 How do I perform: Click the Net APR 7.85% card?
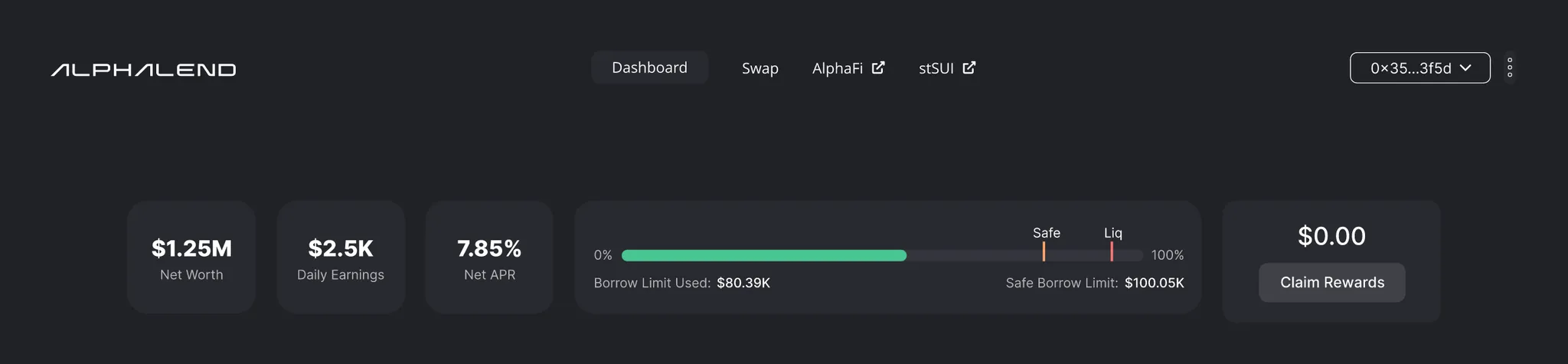489,257
